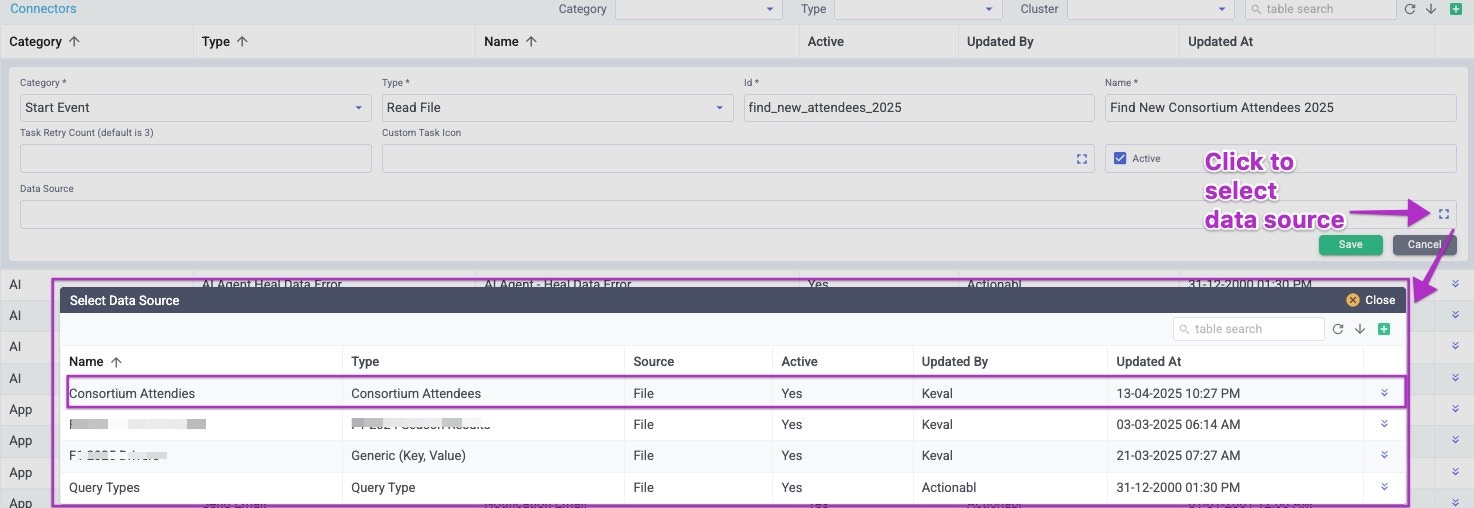This screenshot has height=508, width=1474.
Task: Click the Connectors Active column header
Action: click(x=826, y=42)
